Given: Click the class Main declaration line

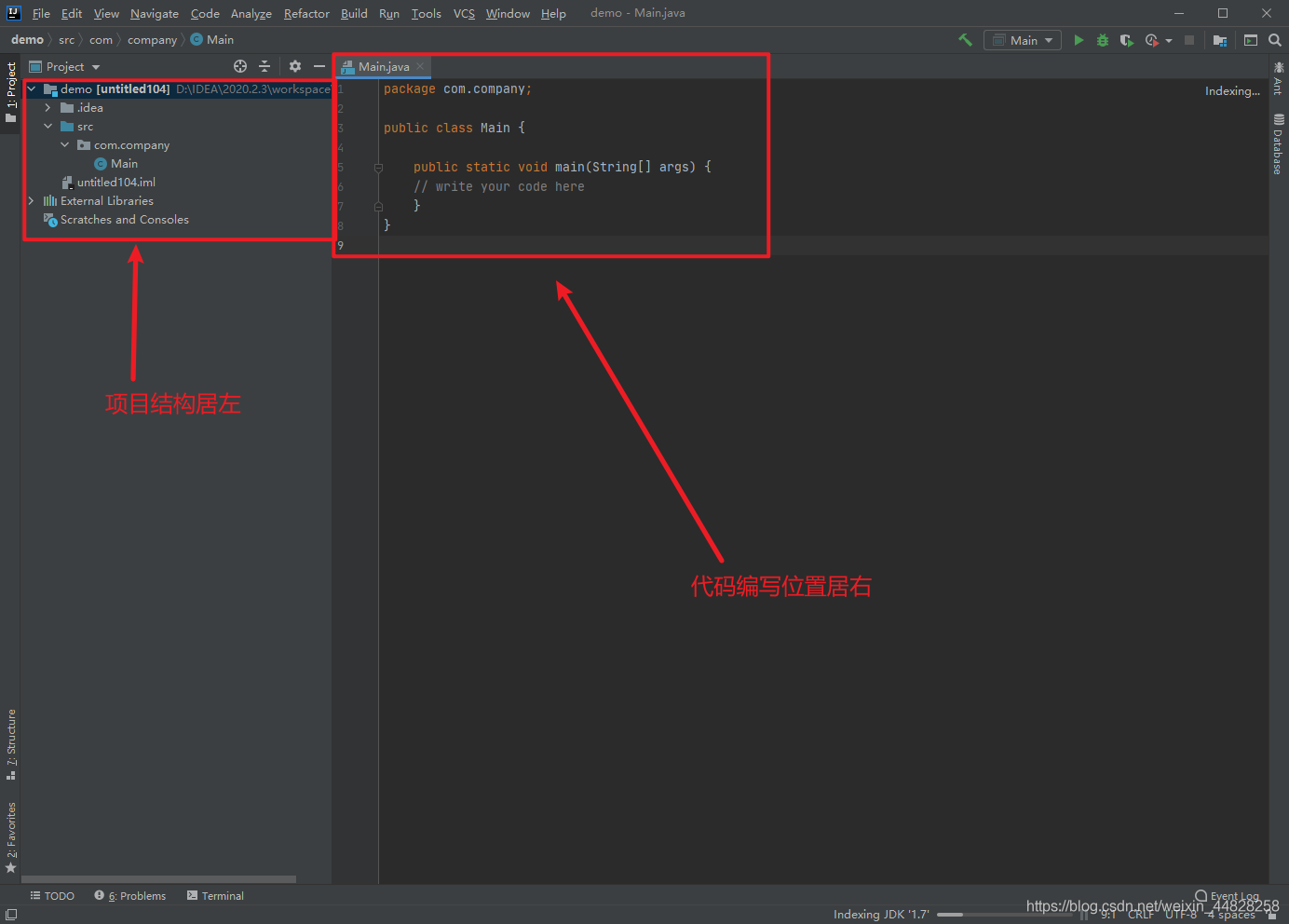Looking at the screenshot, I should click(455, 129).
